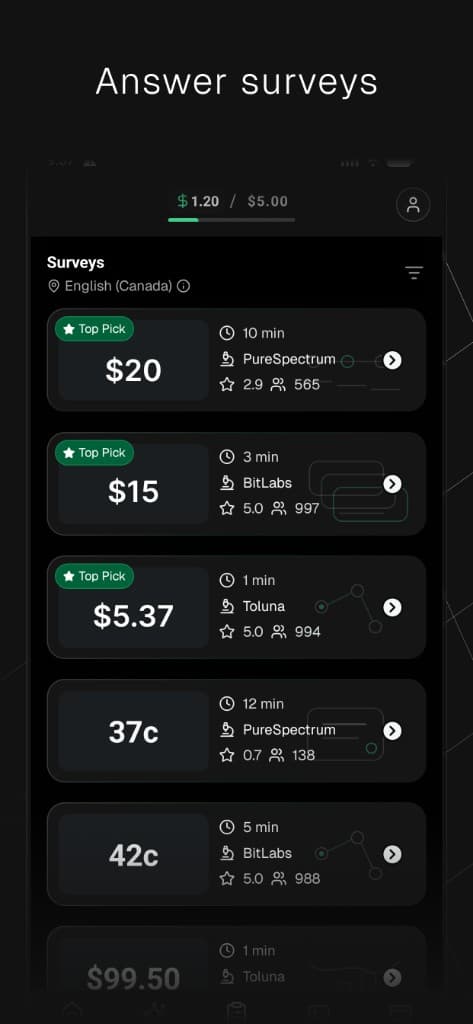
Task: Open the $99.50 Toluna survey arrow
Action: [392, 977]
